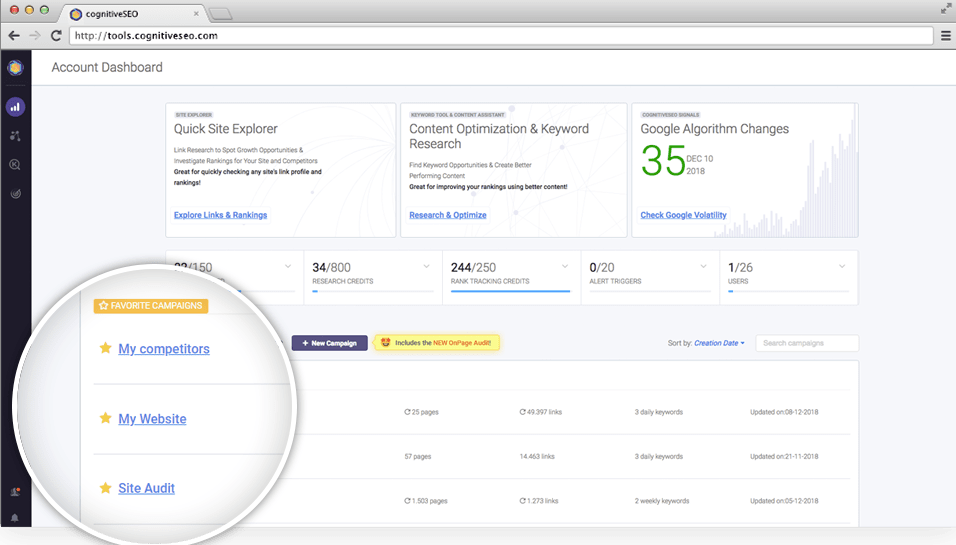956x545 pixels.
Task: Click the 25 pages refresh icon
Action: tap(407, 412)
